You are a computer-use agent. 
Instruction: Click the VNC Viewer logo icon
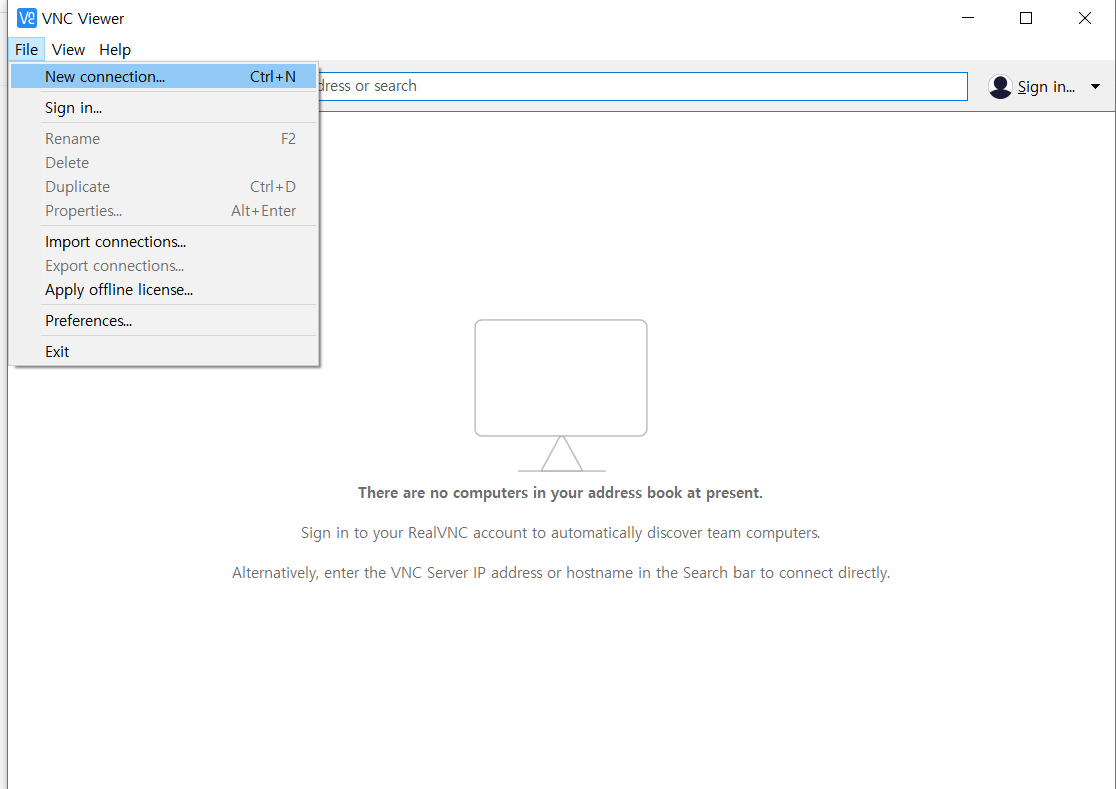[26, 18]
